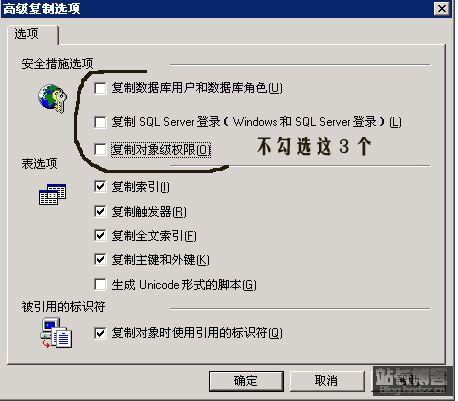Image resolution: width=458 pixels, height=401 pixels.
Task: Click the table options grid icon
Action: pyautogui.click(x=52, y=194)
